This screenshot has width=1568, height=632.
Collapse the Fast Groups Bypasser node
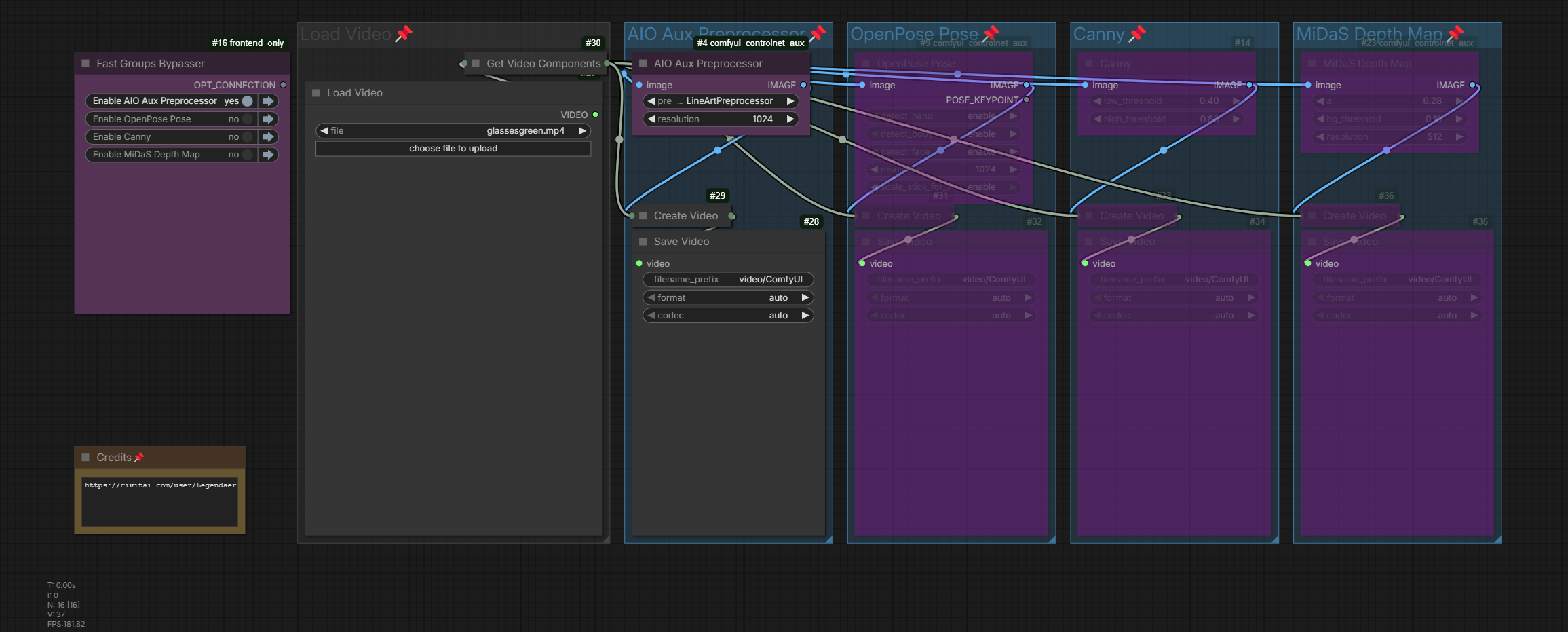point(85,63)
